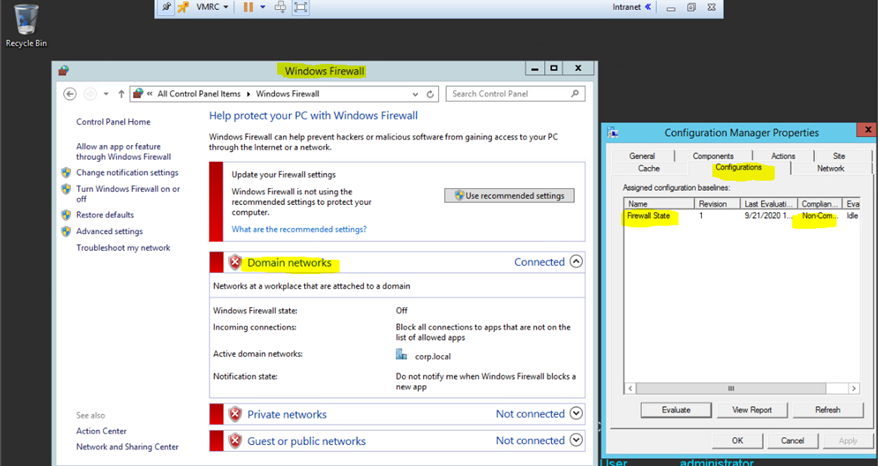Open Control Panel Home
The height and width of the screenshot is (466, 878).
point(113,122)
